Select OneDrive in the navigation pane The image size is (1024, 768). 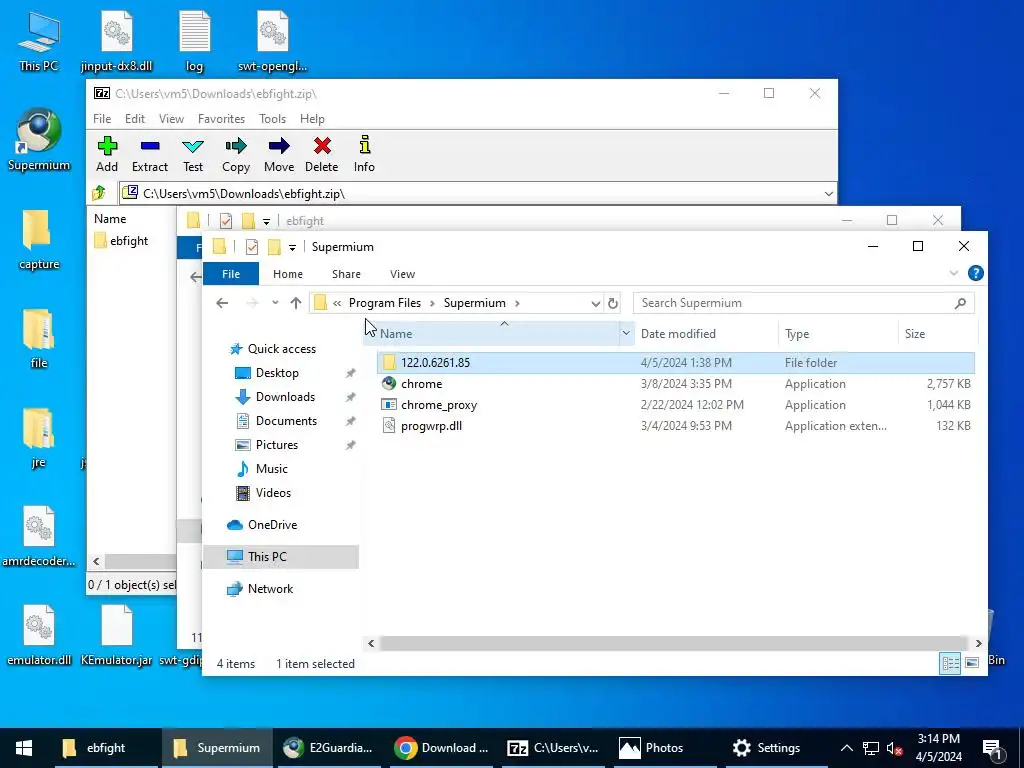272,525
